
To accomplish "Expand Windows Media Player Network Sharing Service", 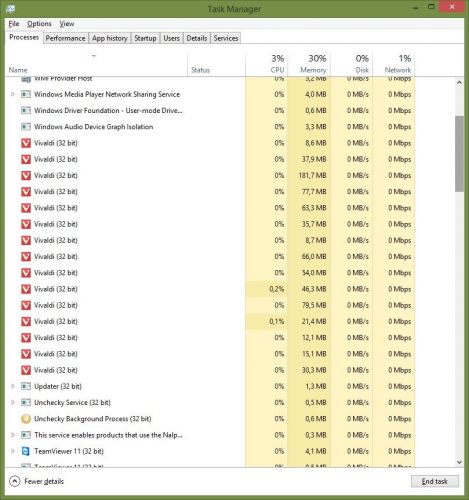I will (13, 94).
